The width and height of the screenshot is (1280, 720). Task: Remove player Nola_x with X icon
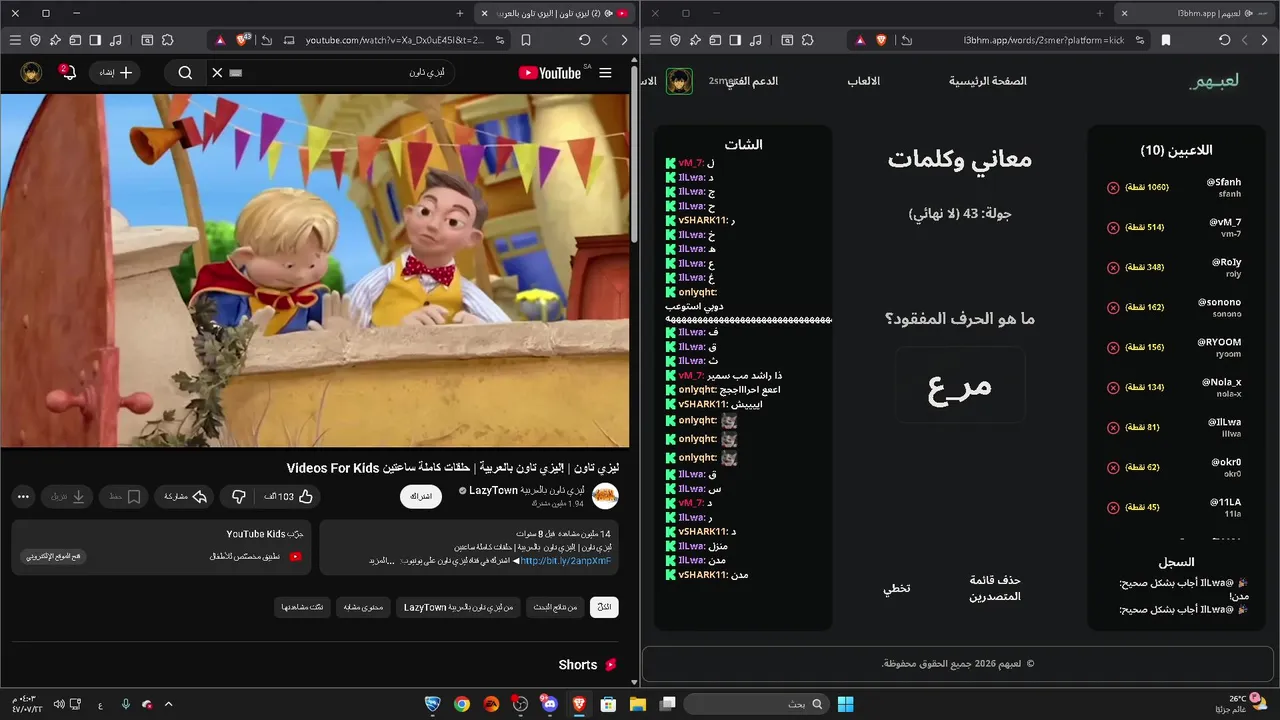(1113, 388)
